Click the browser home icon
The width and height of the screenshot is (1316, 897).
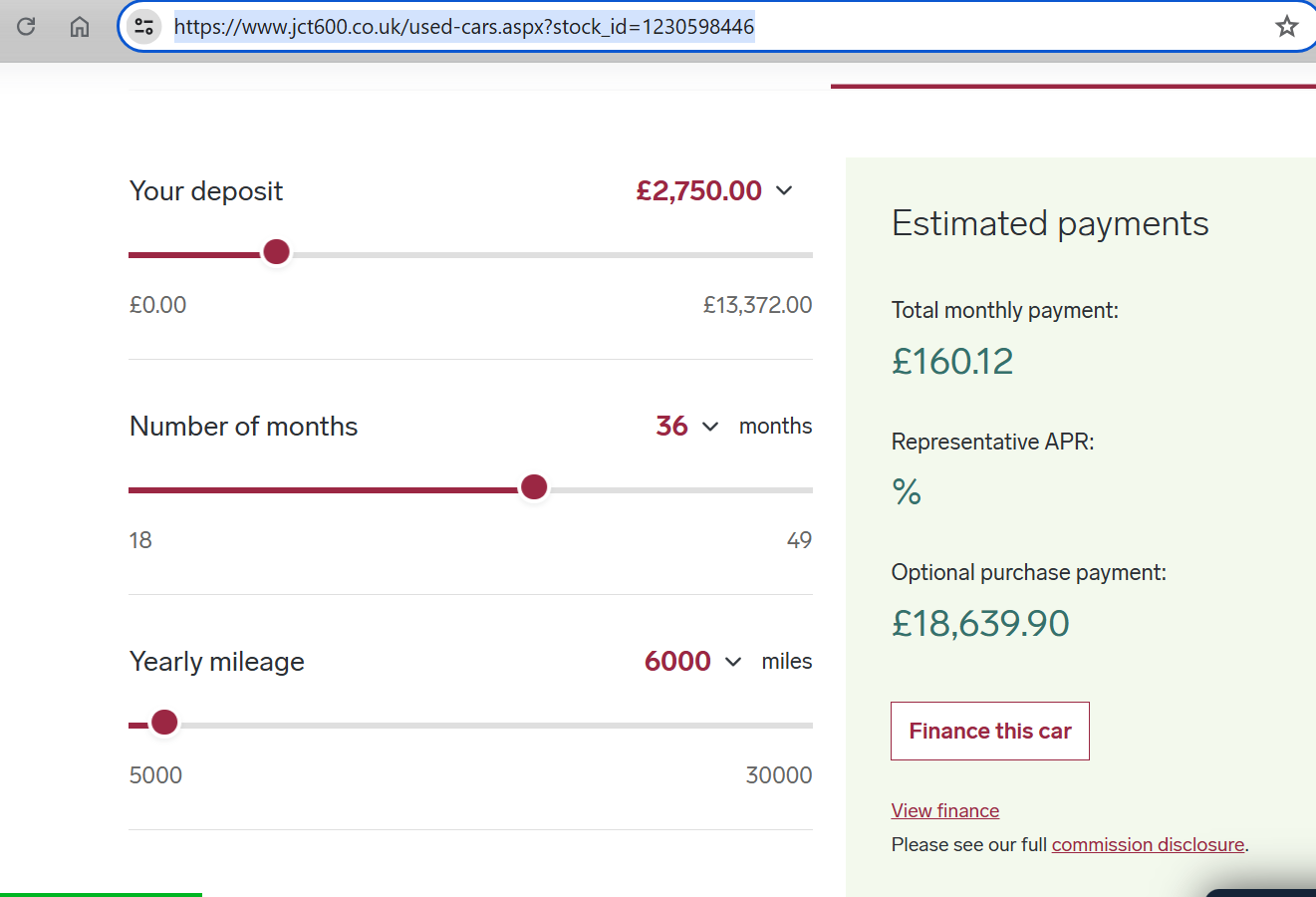[x=80, y=27]
